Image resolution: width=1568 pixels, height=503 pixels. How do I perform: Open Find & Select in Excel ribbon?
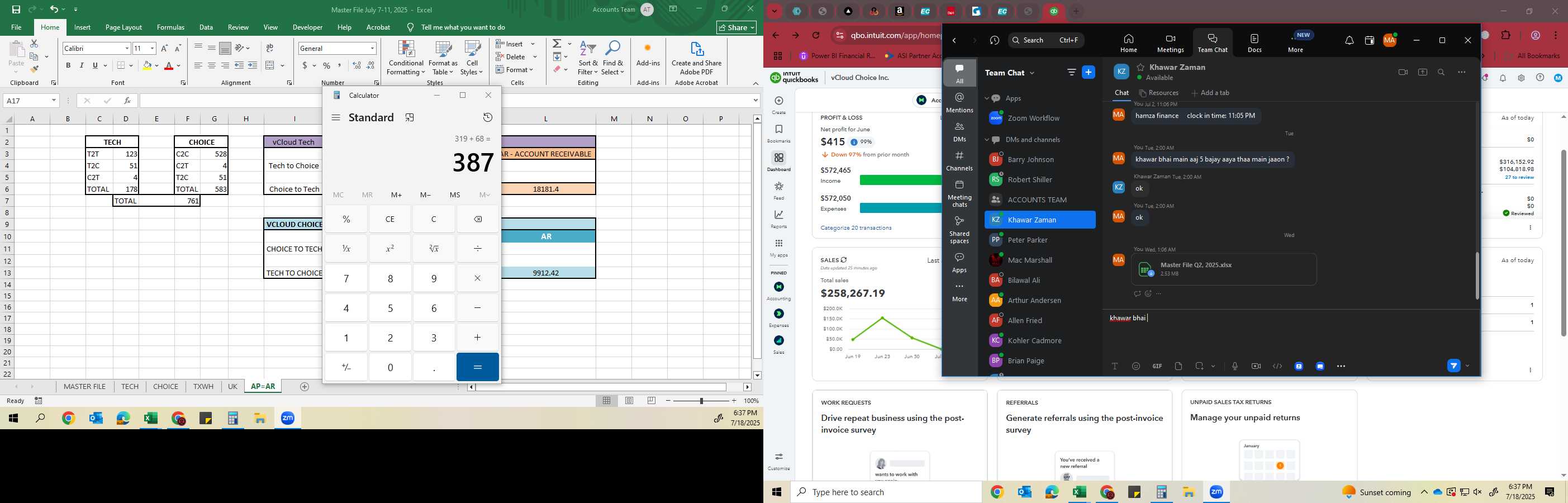[x=613, y=59]
